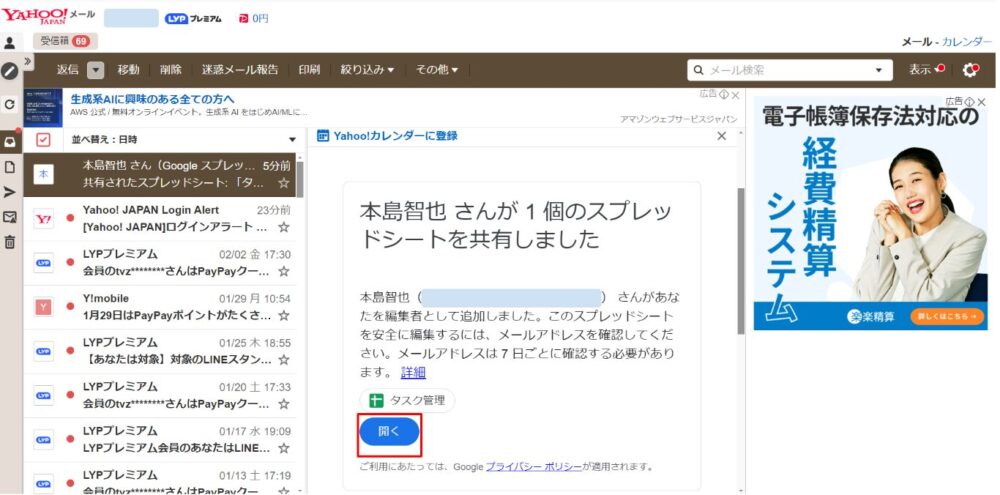
Task: Open the inbox tray icon in sidebar
Action: point(10,142)
